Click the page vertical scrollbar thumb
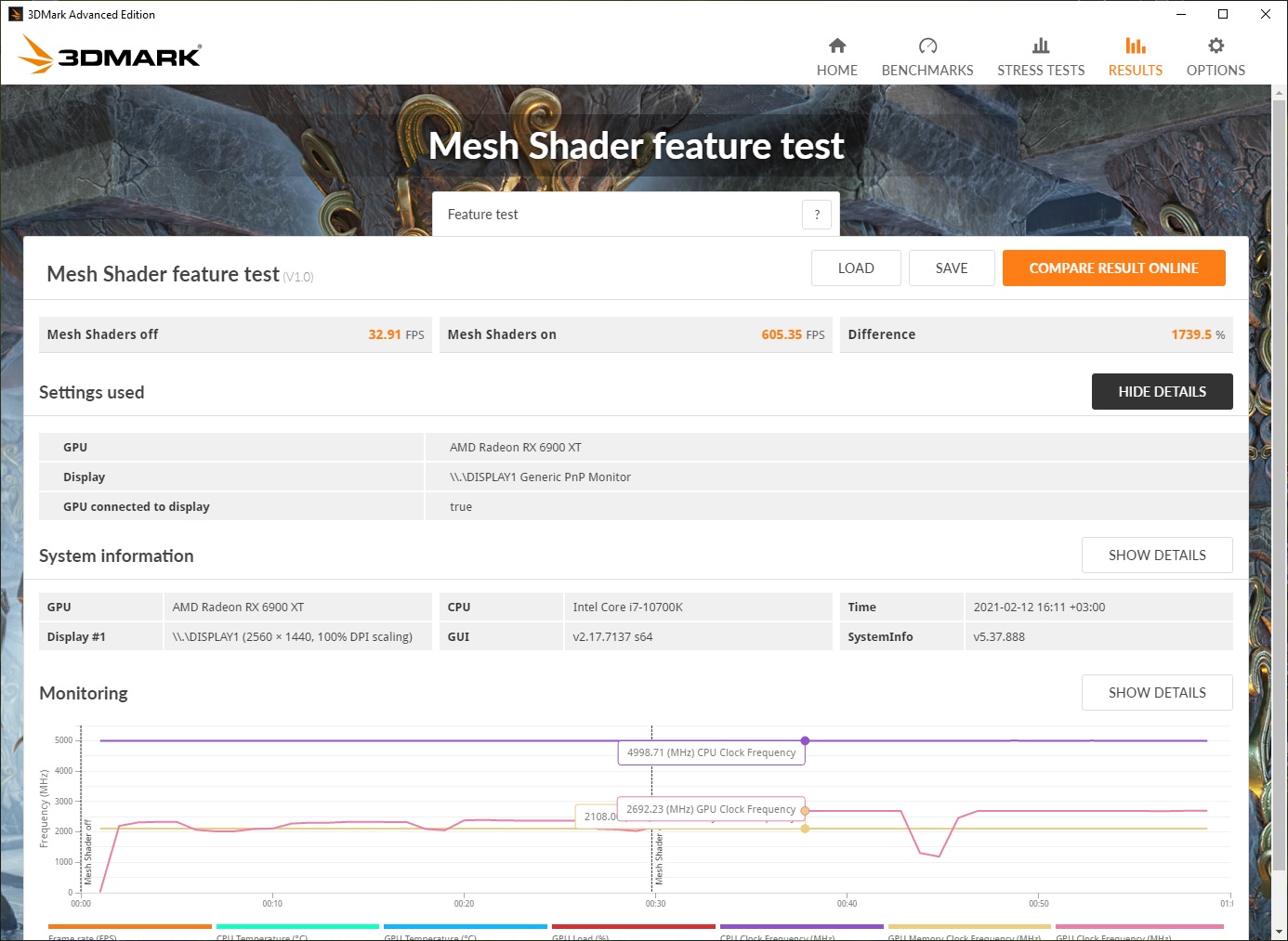 pyautogui.click(x=1279, y=487)
